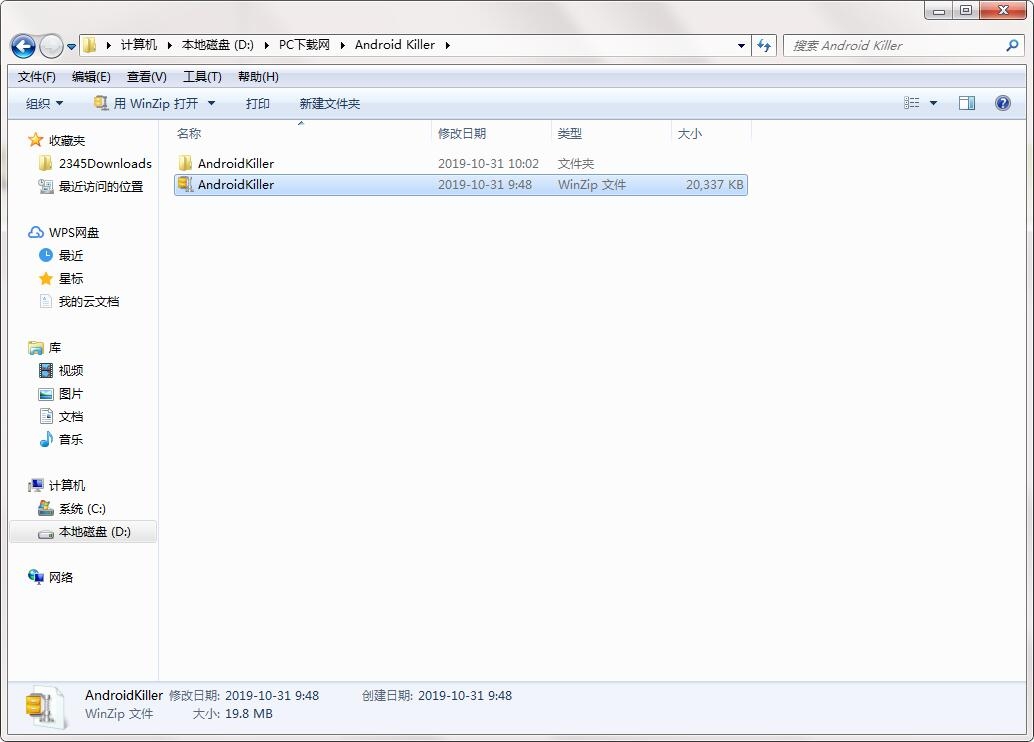The image size is (1034, 742).
Task: Click 用 WinZip 打开 button
Action: coord(146,104)
